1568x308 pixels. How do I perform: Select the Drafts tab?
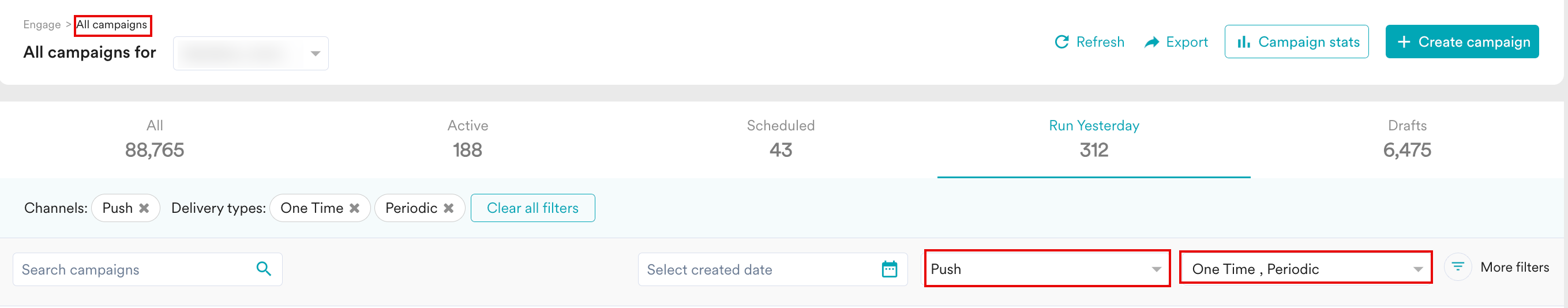tap(1406, 140)
